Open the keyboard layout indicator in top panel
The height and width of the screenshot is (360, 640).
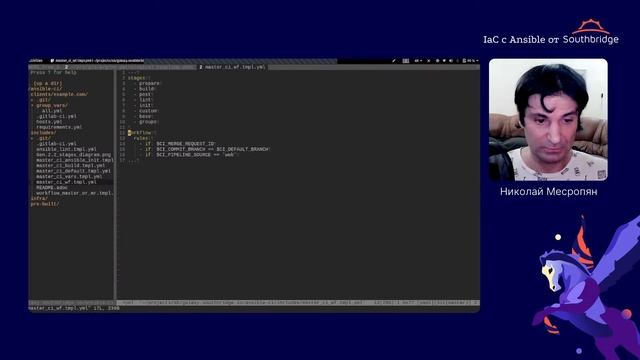(x=418, y=61)
